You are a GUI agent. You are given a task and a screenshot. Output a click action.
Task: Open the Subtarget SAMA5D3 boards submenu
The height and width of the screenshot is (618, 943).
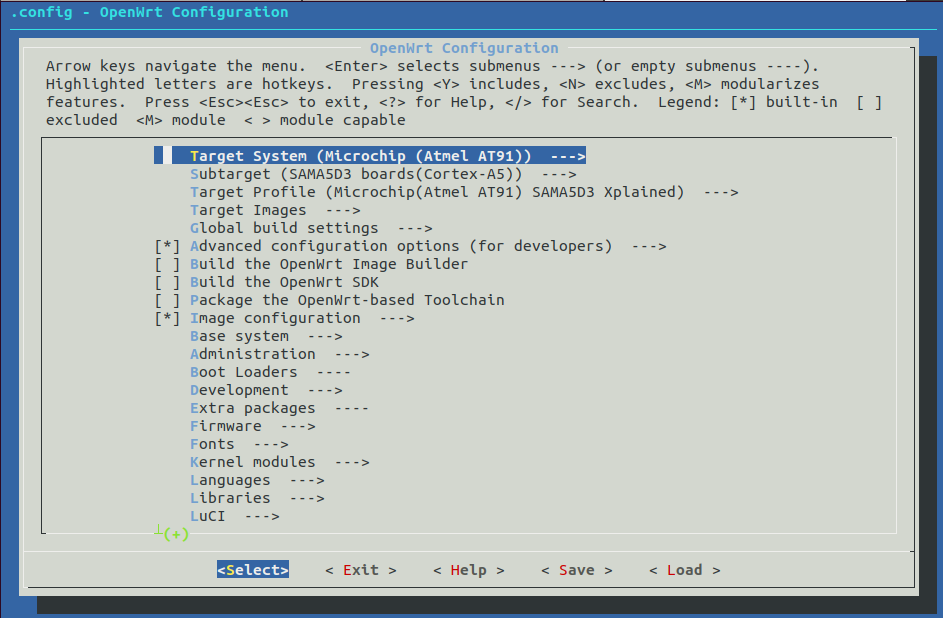pyautogui.click(x=383, y=174)
